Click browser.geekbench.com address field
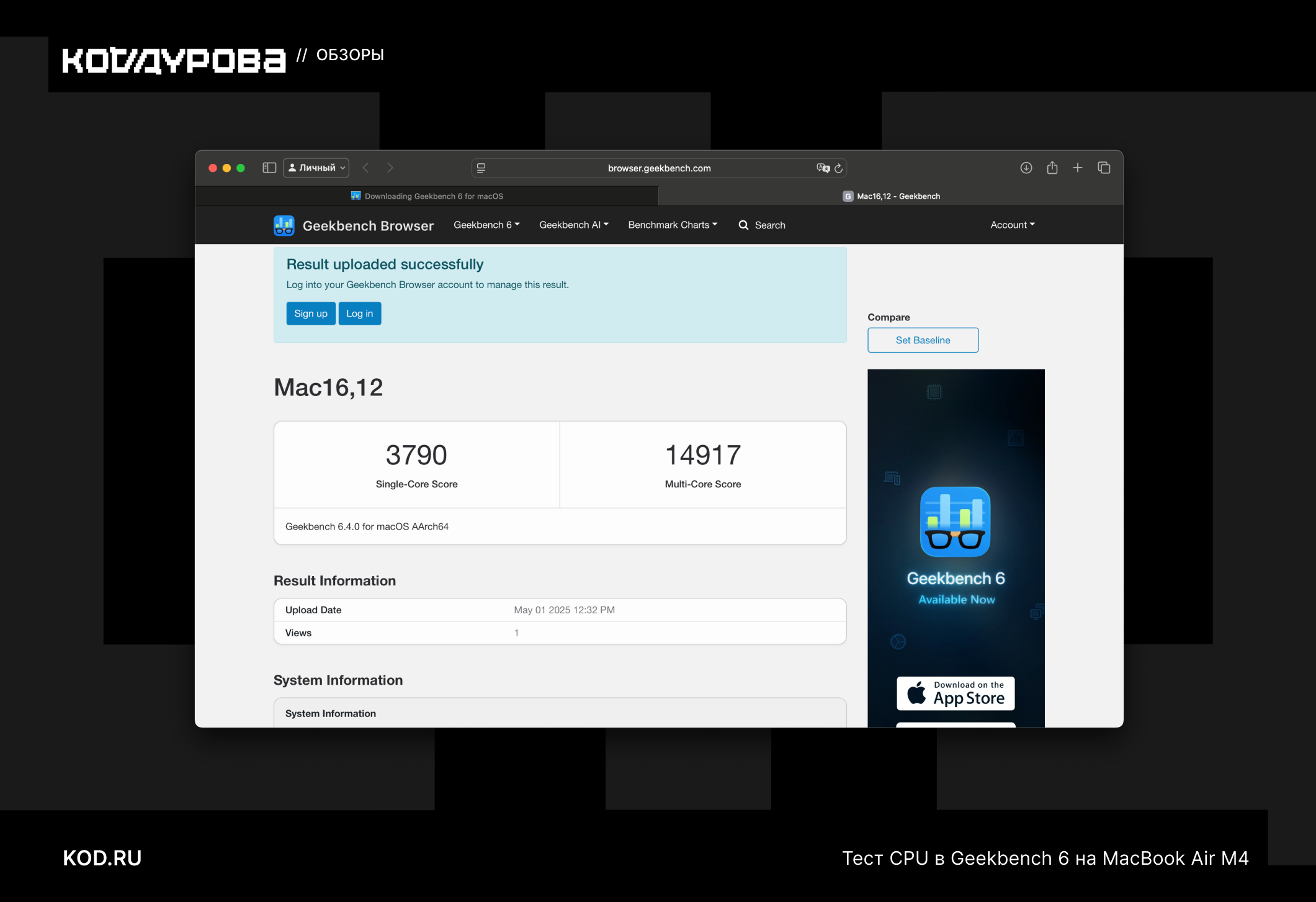 tap(659, 168)
